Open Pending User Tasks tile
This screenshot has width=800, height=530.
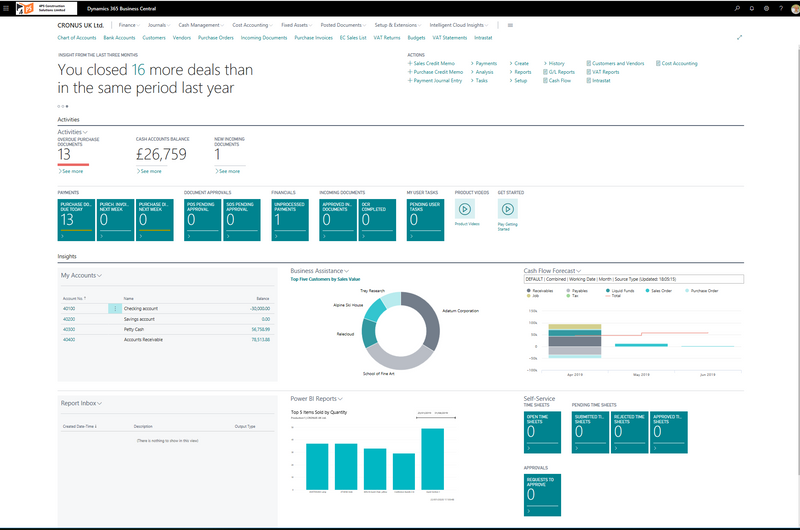click(x=426, y=220)
